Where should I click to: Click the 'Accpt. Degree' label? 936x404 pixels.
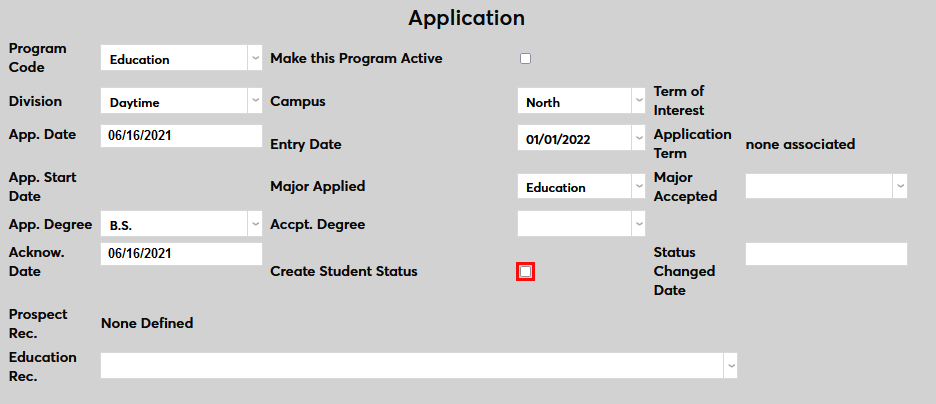[x=318, y=224]
